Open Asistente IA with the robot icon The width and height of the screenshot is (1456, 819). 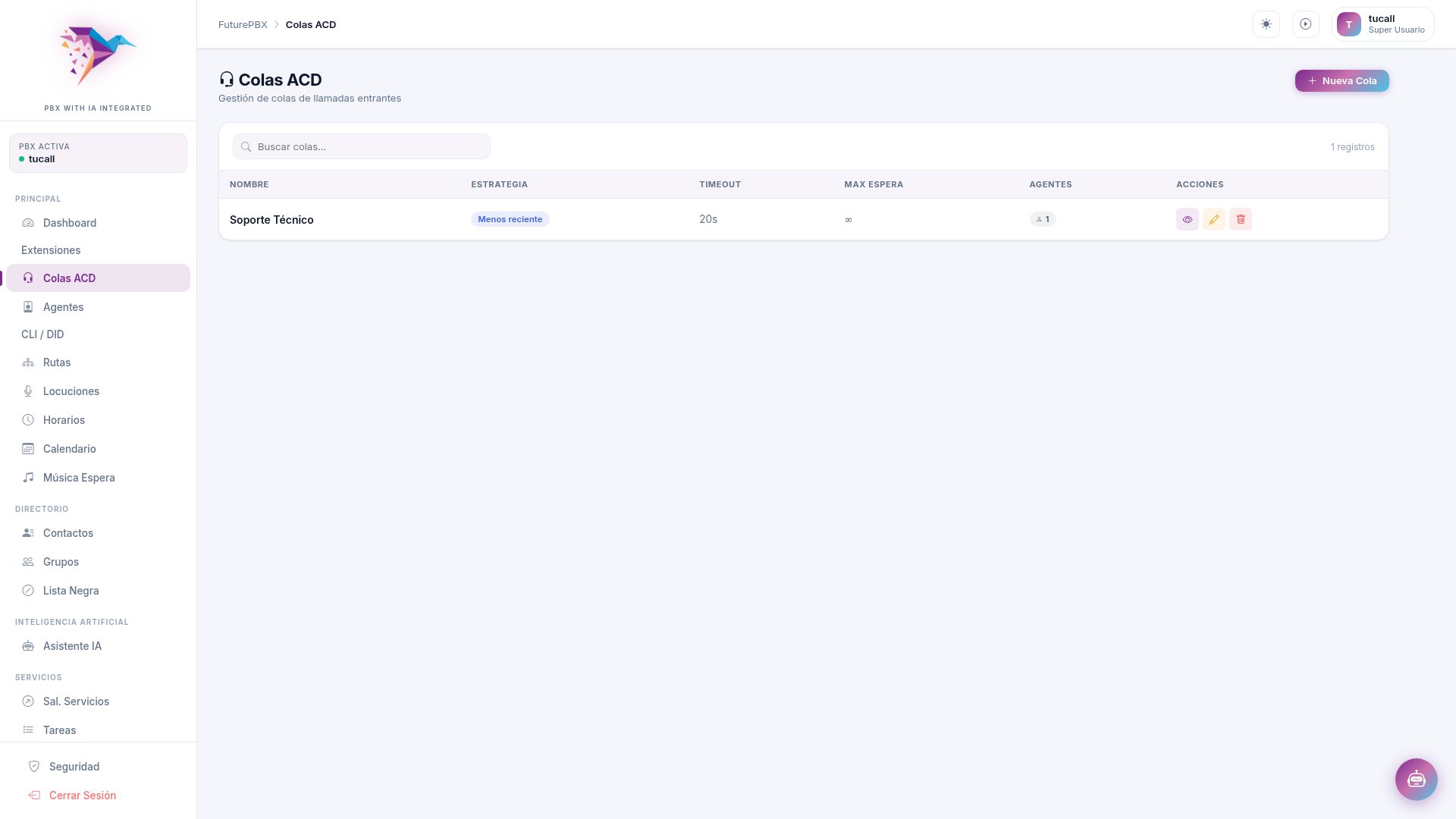(x=72, y=646)
